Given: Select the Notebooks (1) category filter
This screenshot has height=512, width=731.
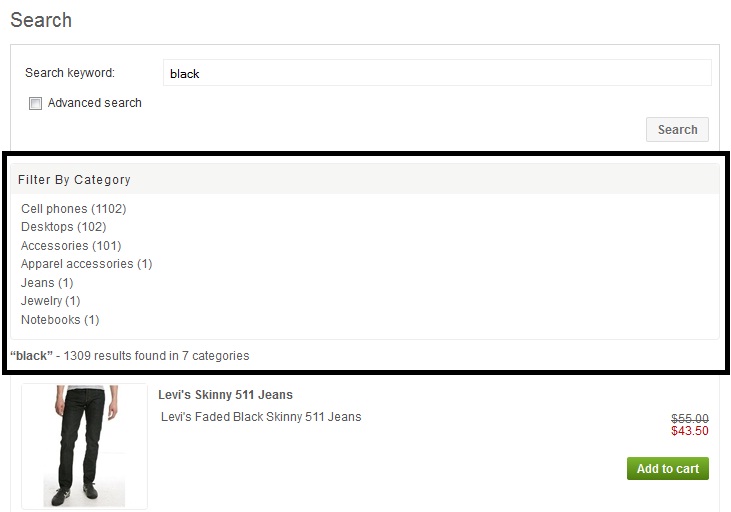Looking at the screenshot, I should [x=60, y=320].
